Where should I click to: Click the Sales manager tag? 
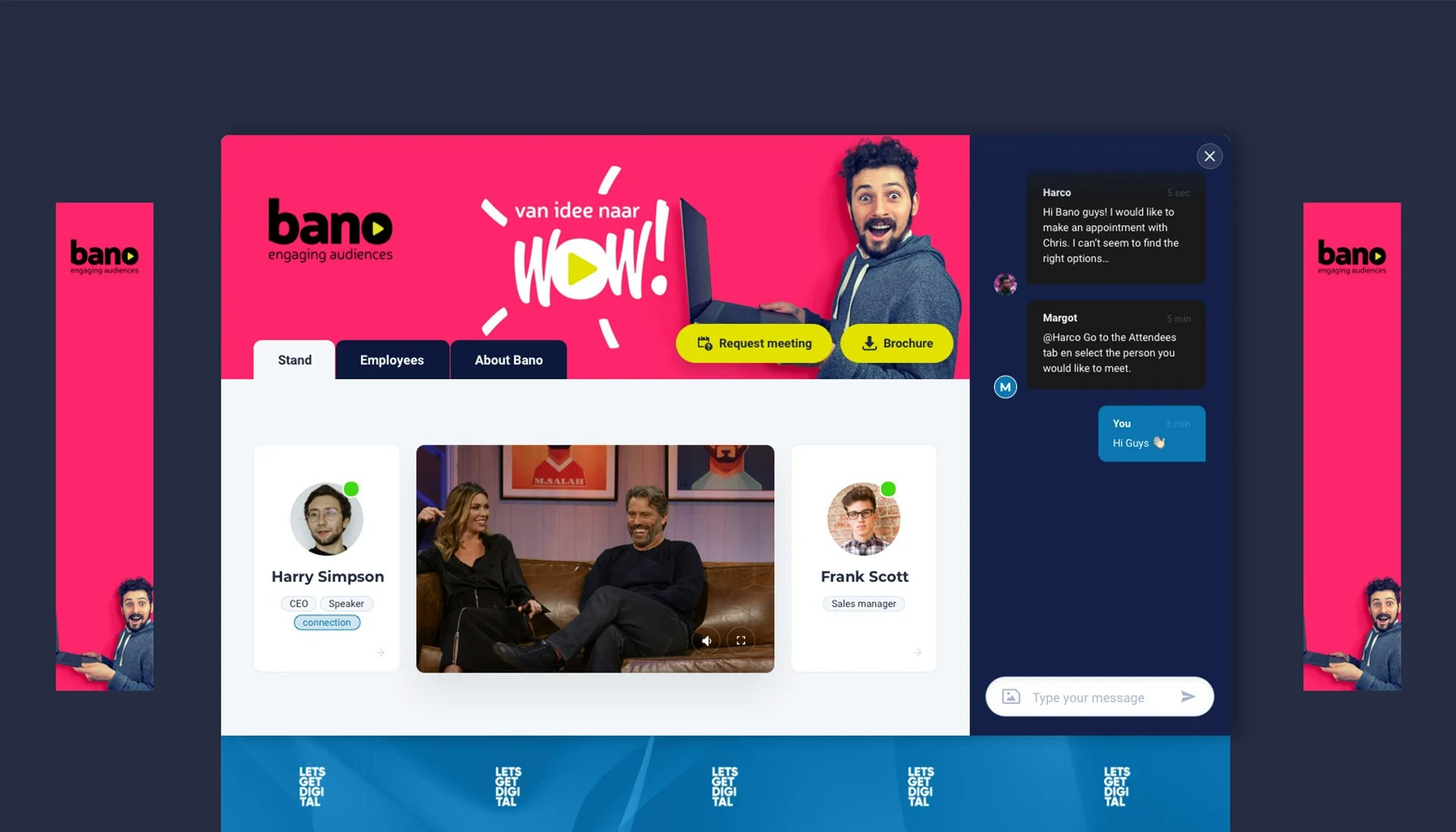click(864, 604)
